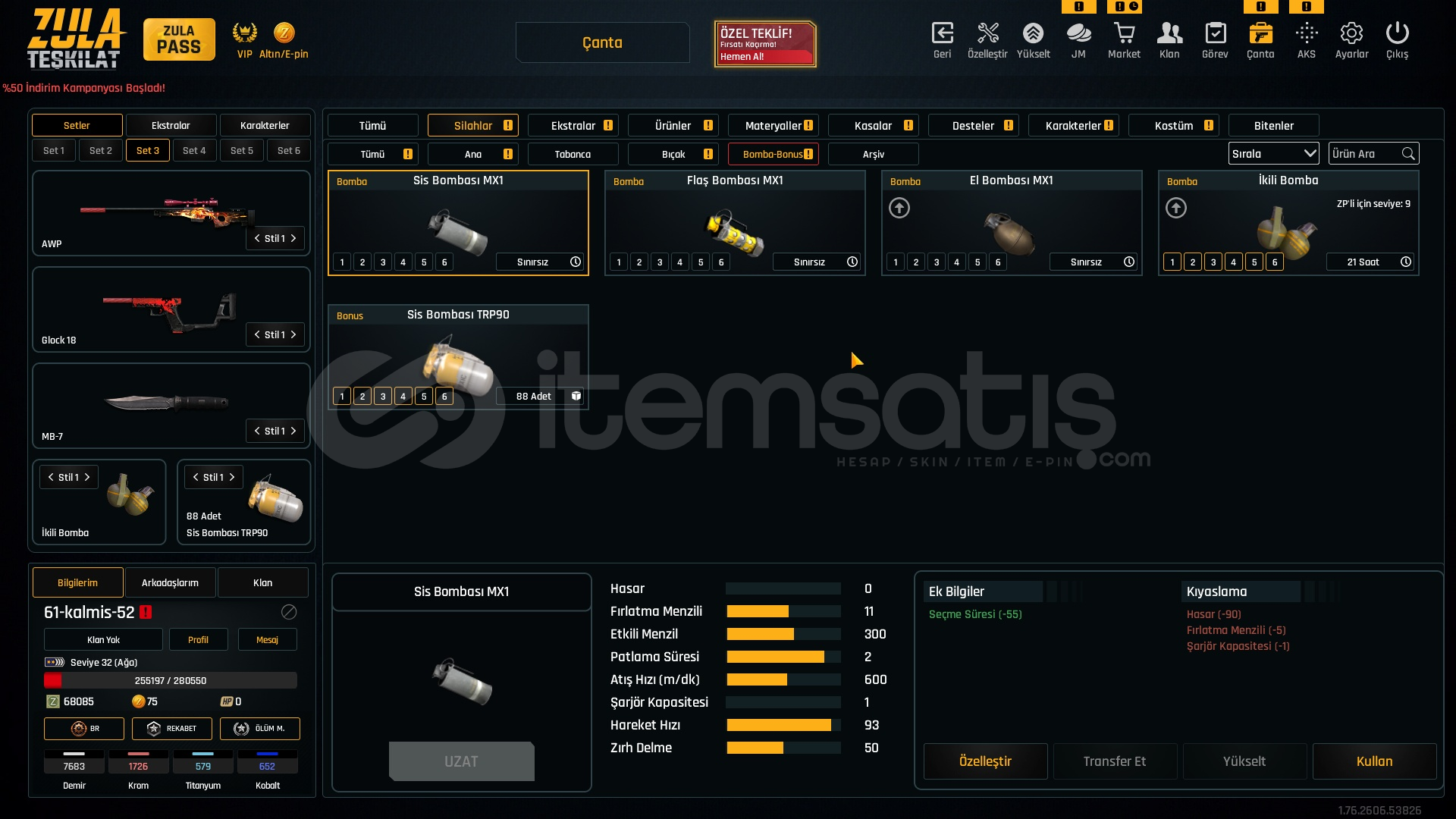Click the Hareket Hızı stat bar
The width and height of the screenshot is (1456, 819).
pyautogui.click(x=783, y=725)
